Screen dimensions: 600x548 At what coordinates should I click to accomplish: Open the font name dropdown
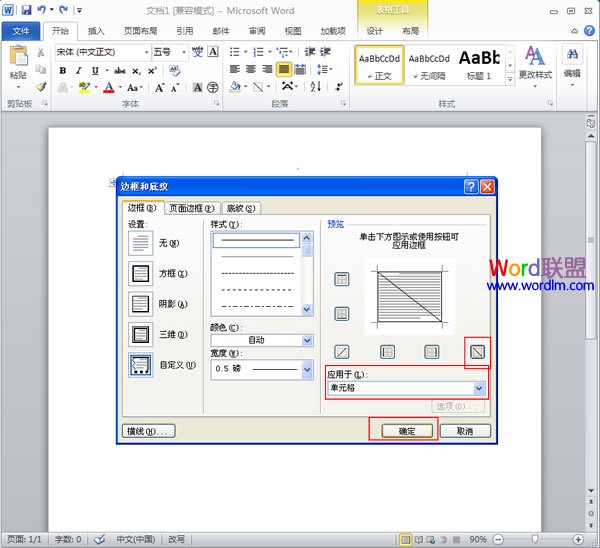coord(146,52)
